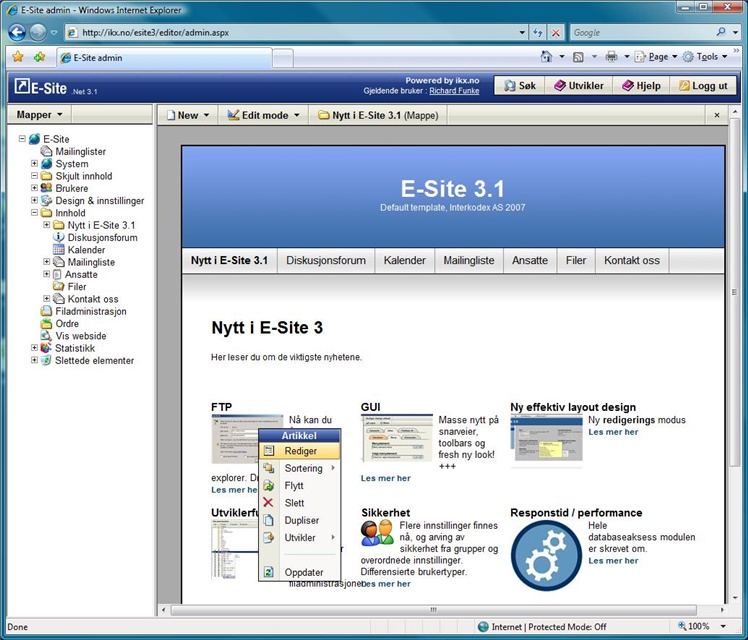Open the zoom level 100% dropdown
The height and width of the screenshot is (640, 748).
723,626
